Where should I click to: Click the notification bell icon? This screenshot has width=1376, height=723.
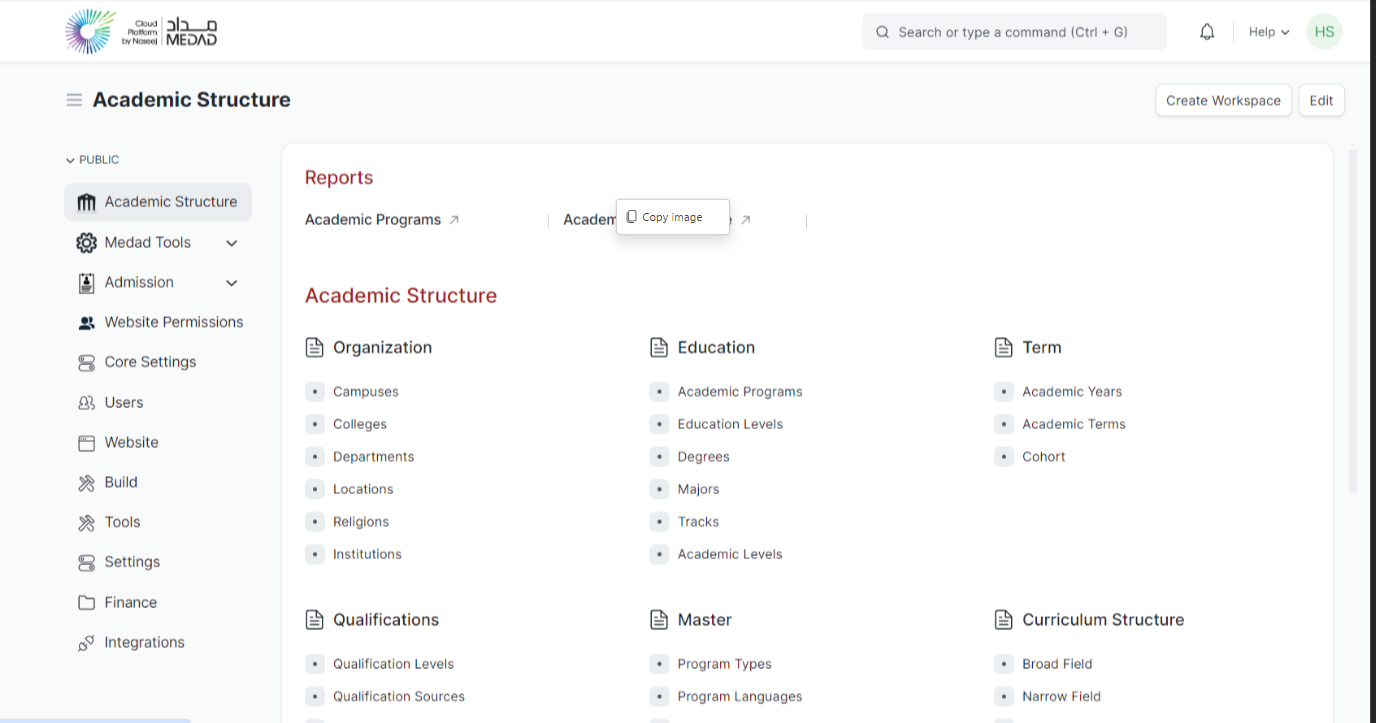(1207, 31)
